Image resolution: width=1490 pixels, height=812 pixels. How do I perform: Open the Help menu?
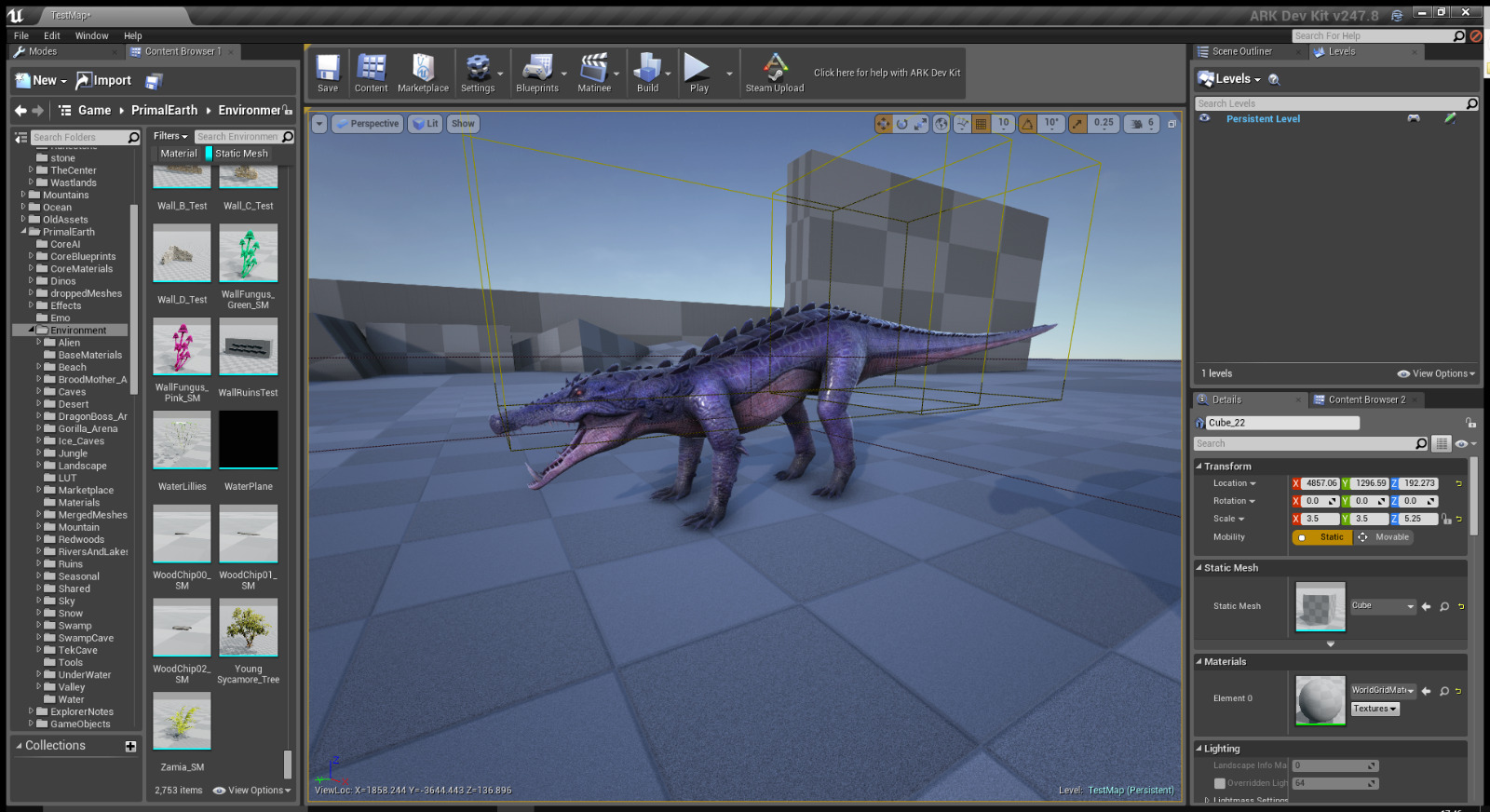[133, 35]
